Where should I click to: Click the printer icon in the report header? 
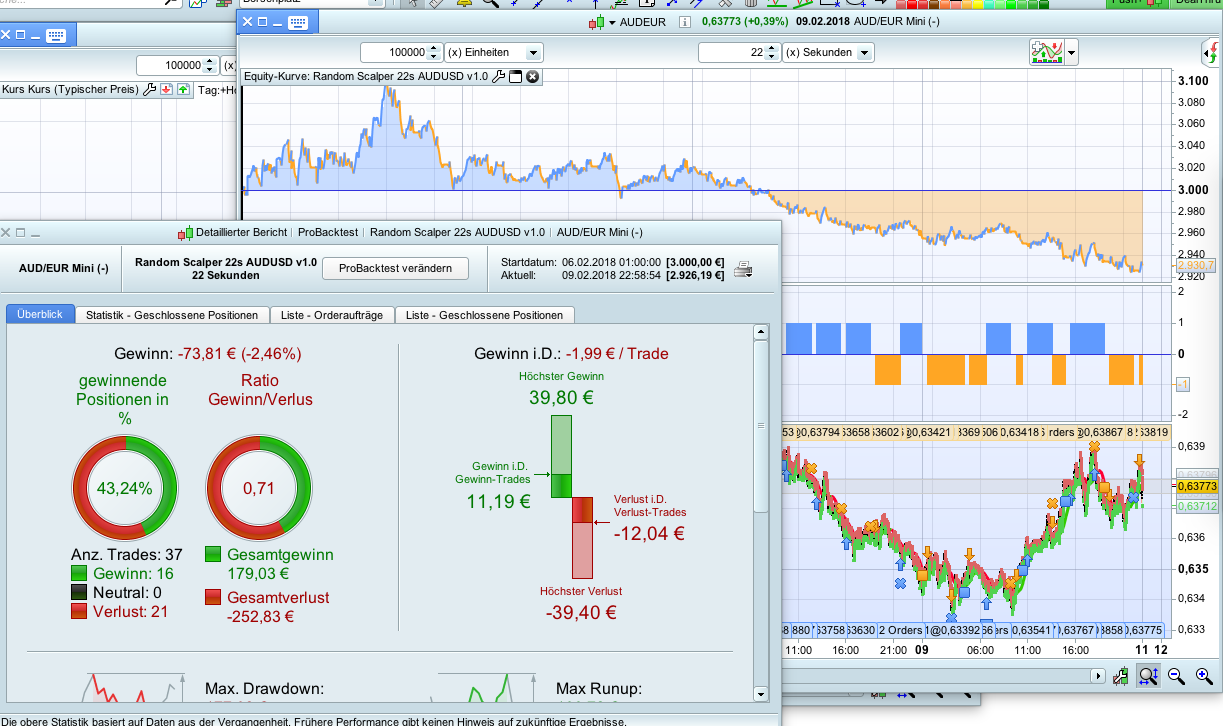click(743, 268)
